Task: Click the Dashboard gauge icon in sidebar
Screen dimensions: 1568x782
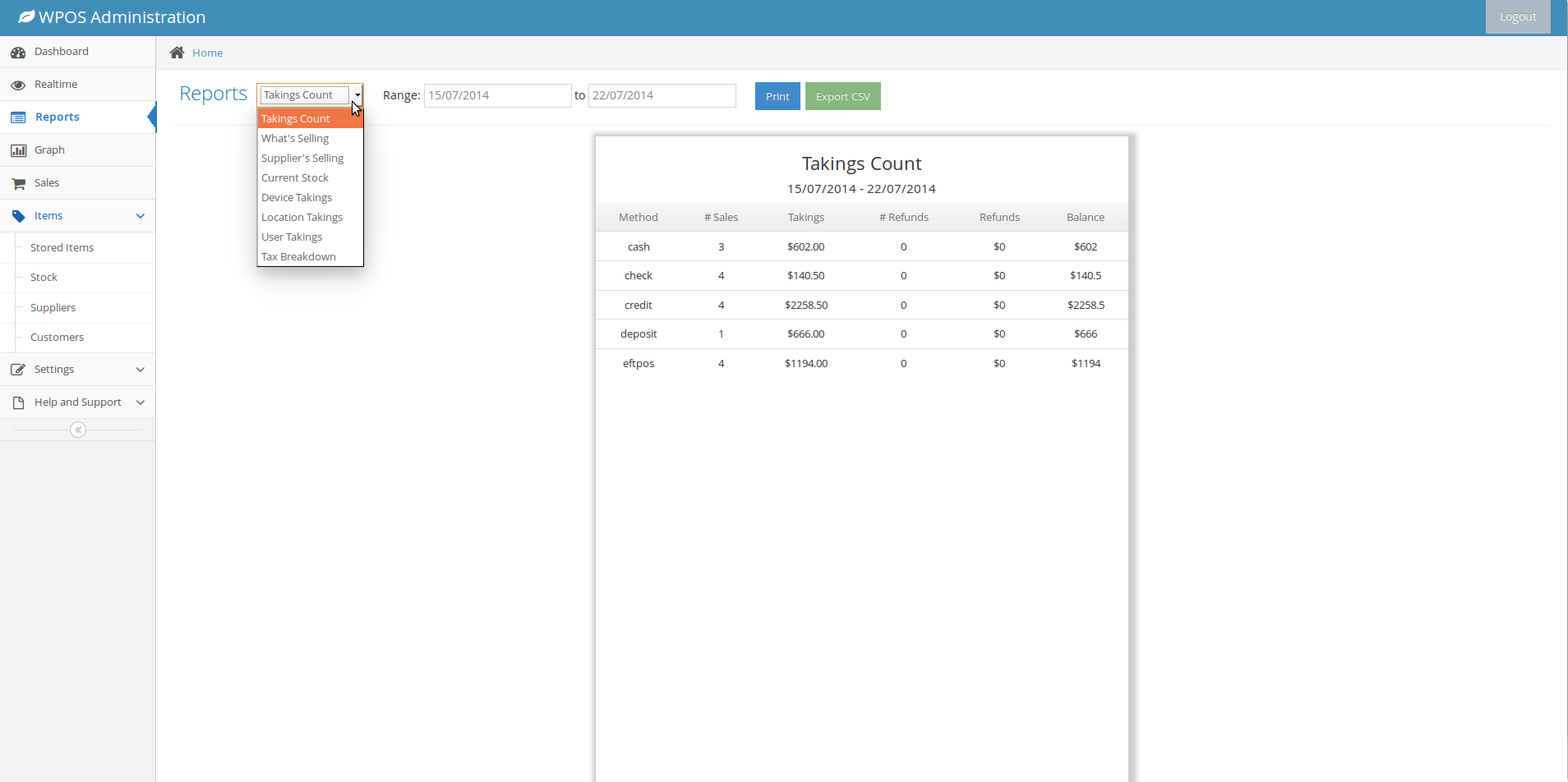Action: click(18, 53)
